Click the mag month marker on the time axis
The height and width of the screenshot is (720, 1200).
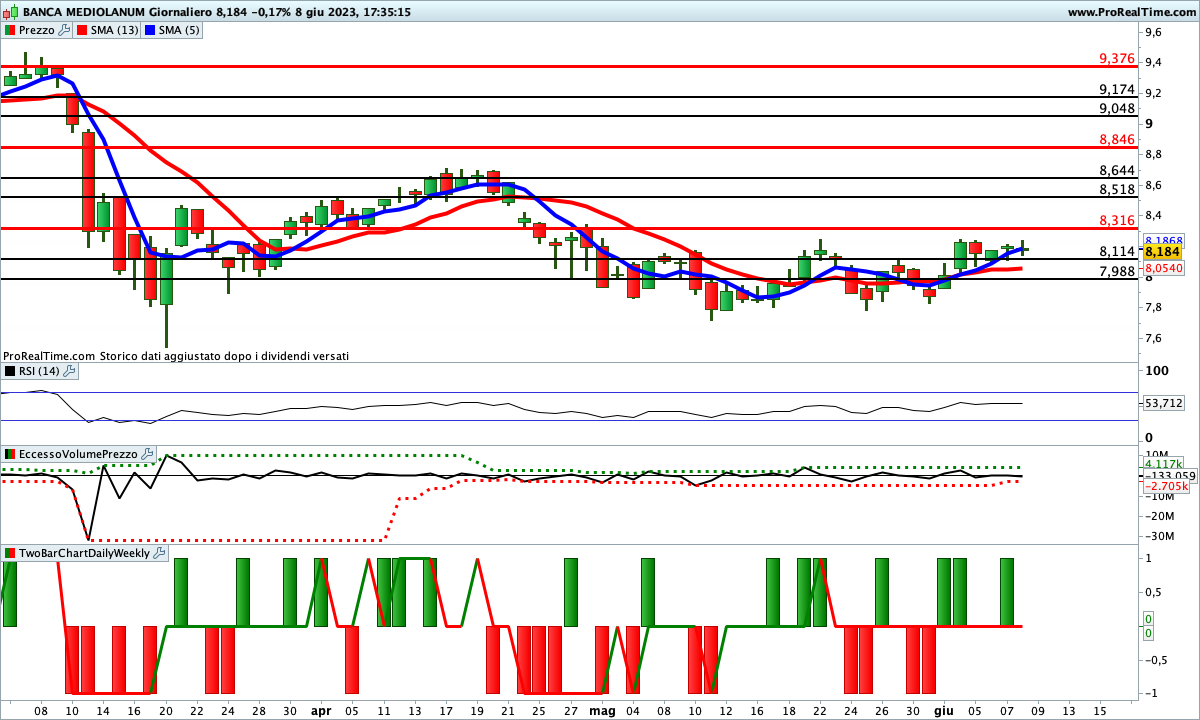(602, 710)
